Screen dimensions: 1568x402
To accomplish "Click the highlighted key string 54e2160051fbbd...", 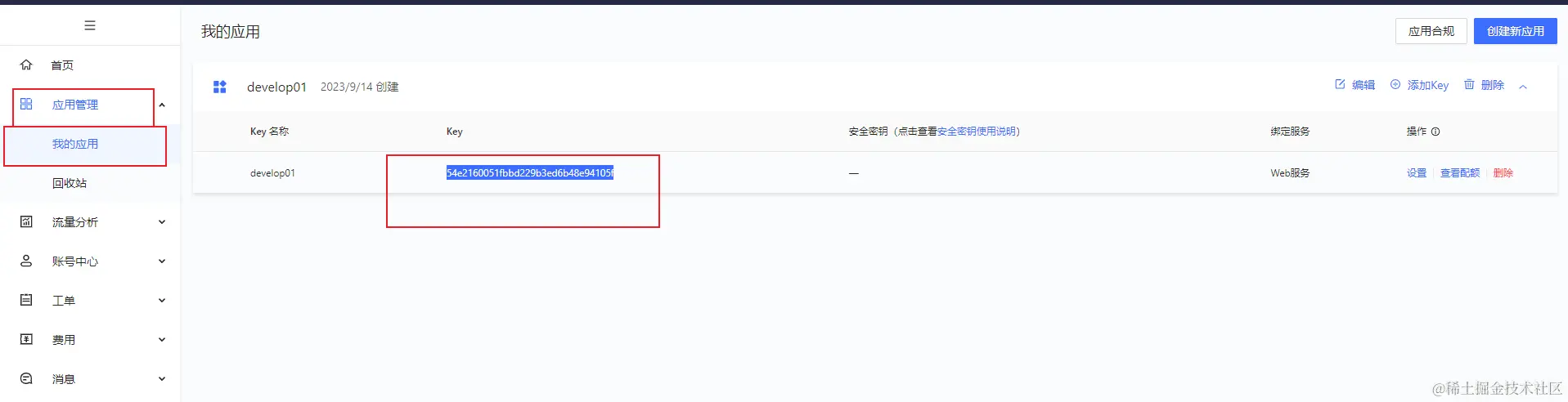I will [530, 173].
